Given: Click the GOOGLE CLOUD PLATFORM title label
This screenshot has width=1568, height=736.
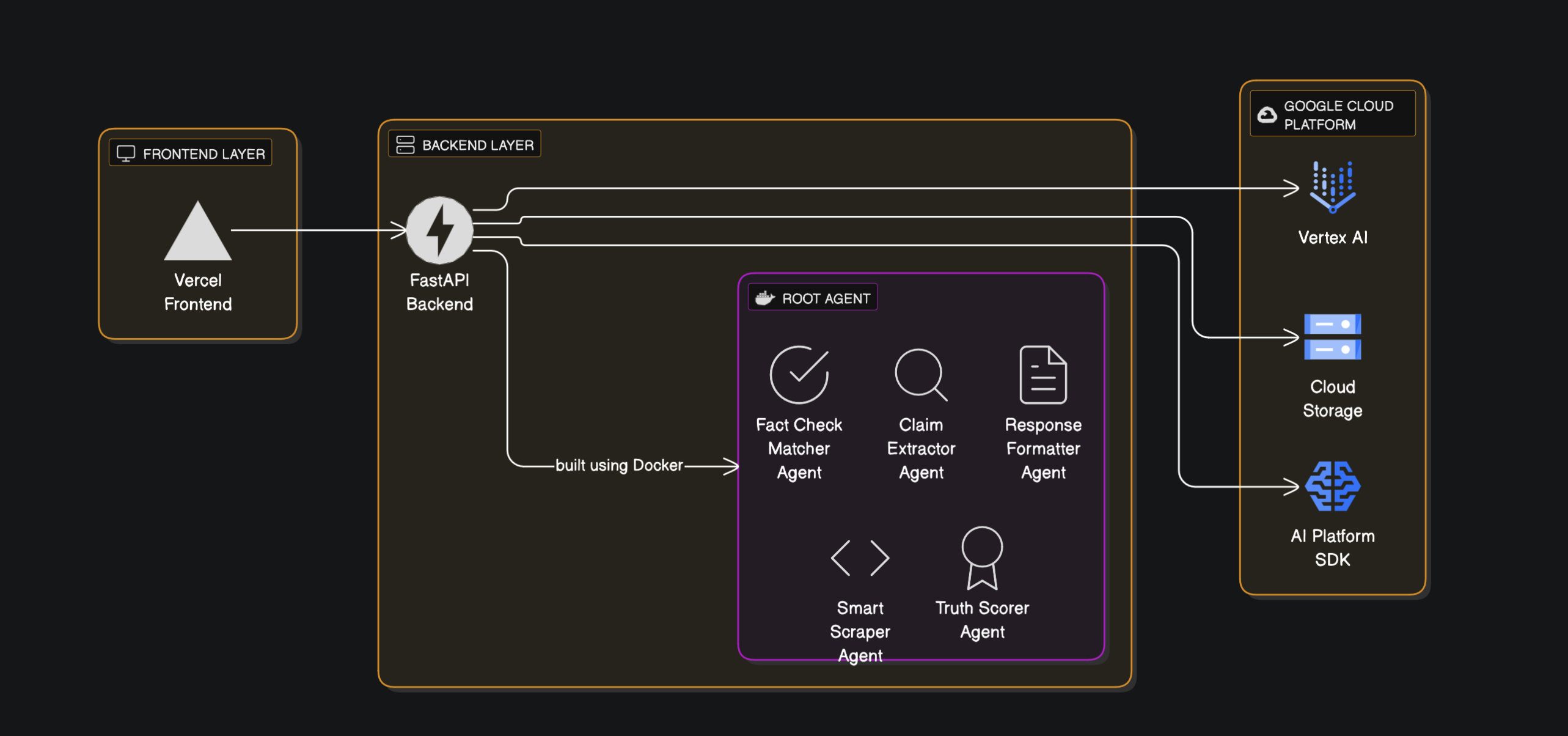Looking at the screenshot, I should click(1338, 115).
